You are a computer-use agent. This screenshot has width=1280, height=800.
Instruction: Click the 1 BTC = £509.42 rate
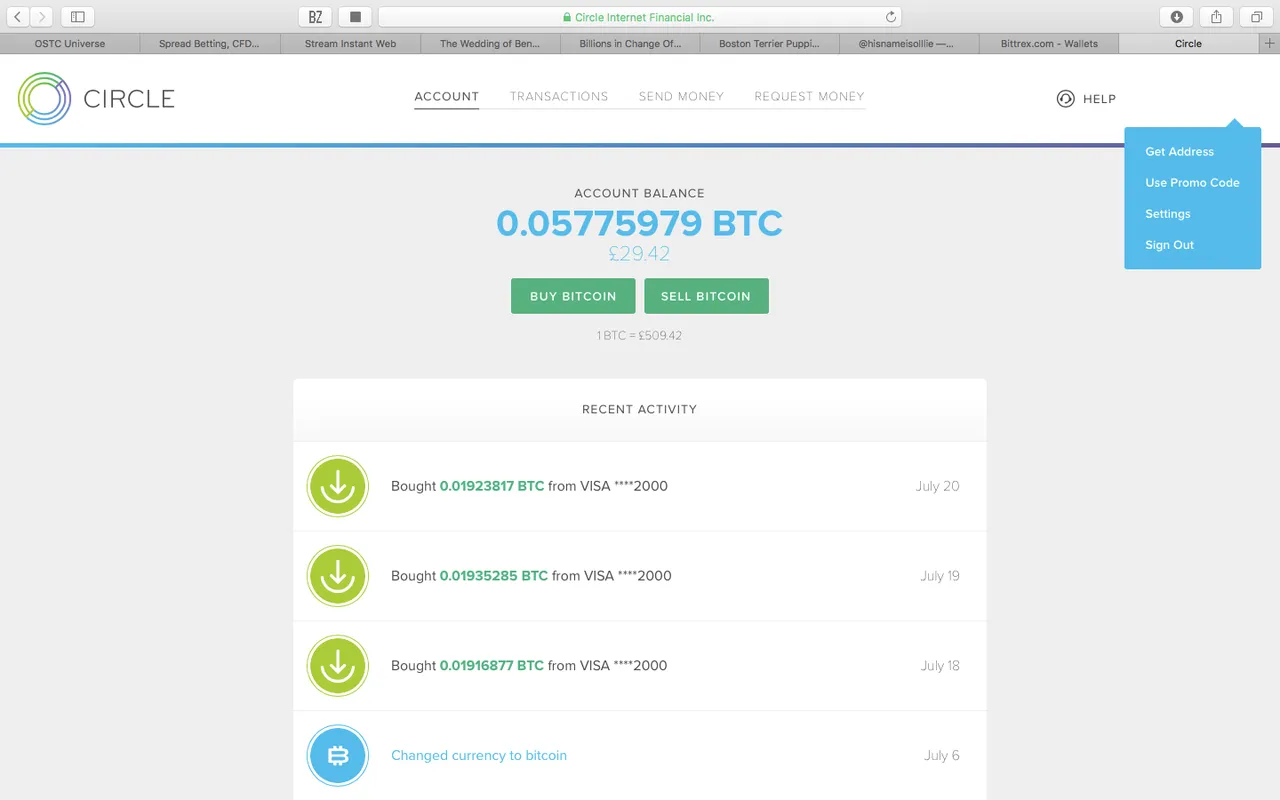(639, 336)
